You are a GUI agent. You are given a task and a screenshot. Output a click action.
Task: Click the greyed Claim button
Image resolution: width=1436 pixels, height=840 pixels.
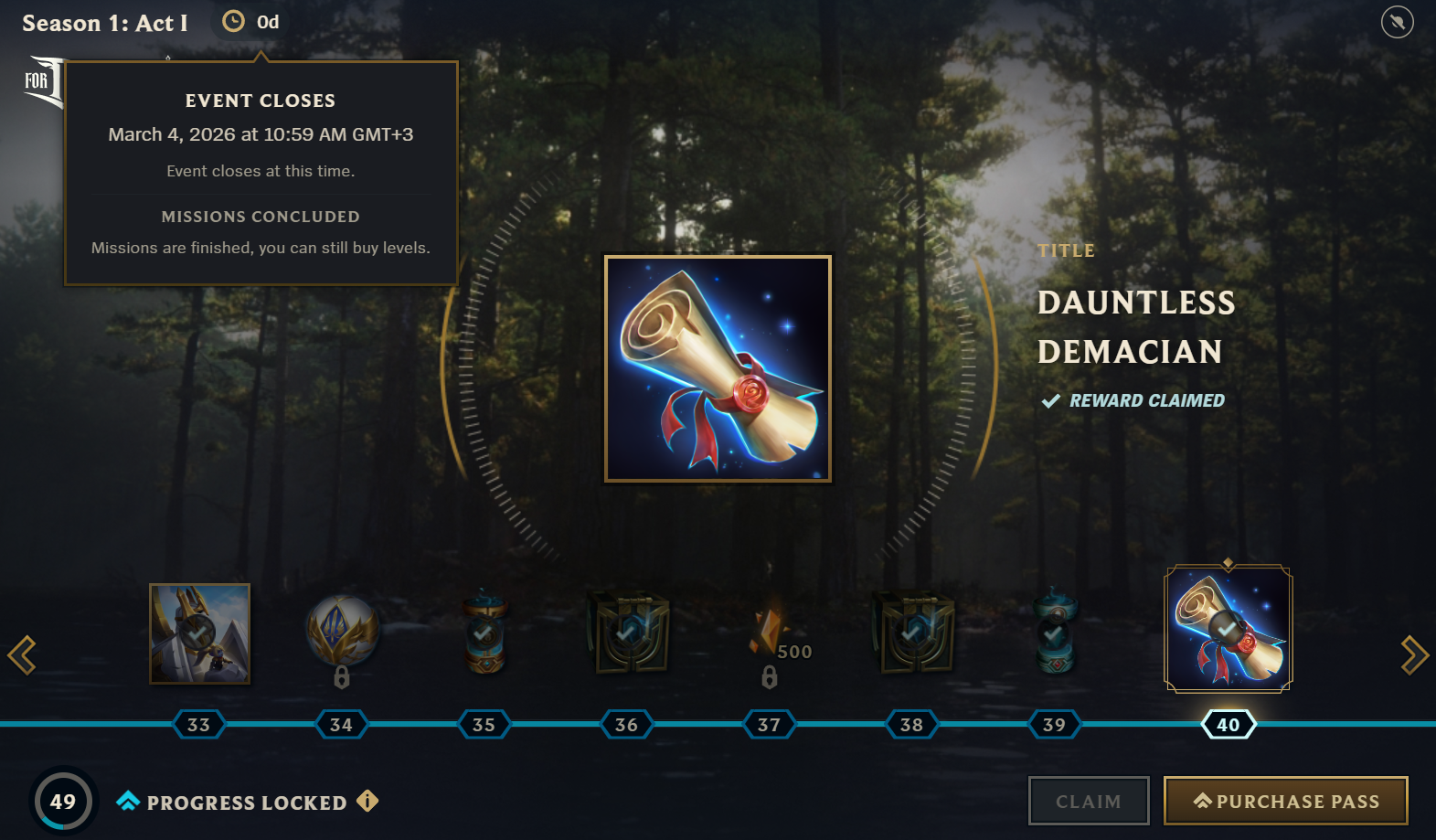click(1089, 801)
